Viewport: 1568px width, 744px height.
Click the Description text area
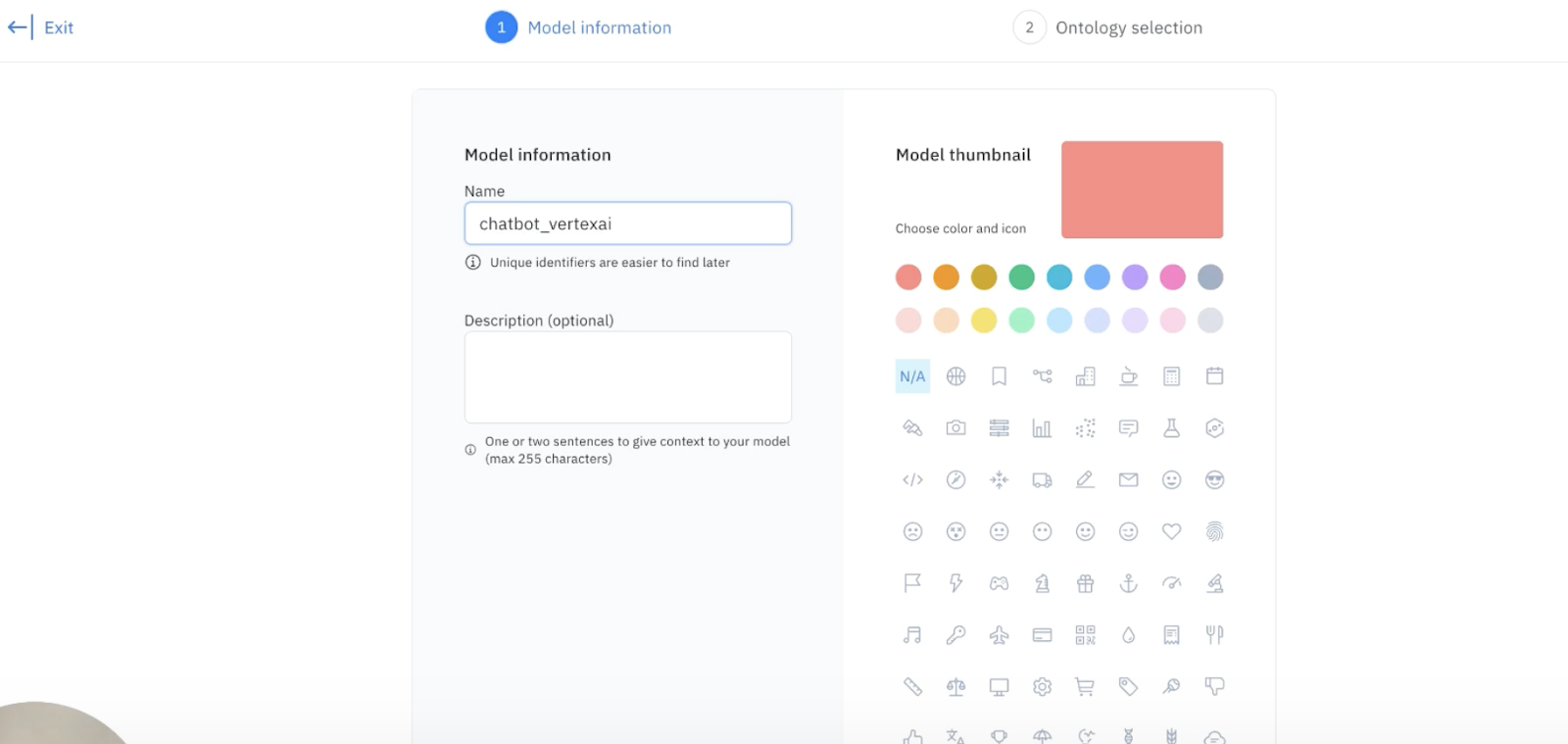(628, 377)
